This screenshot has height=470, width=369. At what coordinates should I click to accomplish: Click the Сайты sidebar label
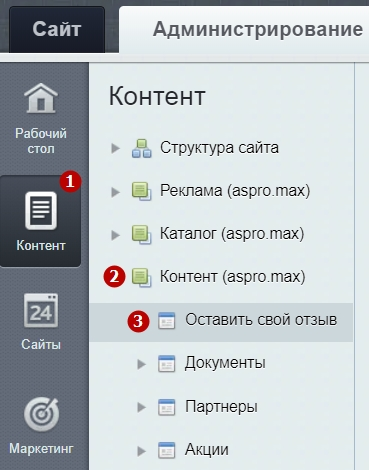41,344
